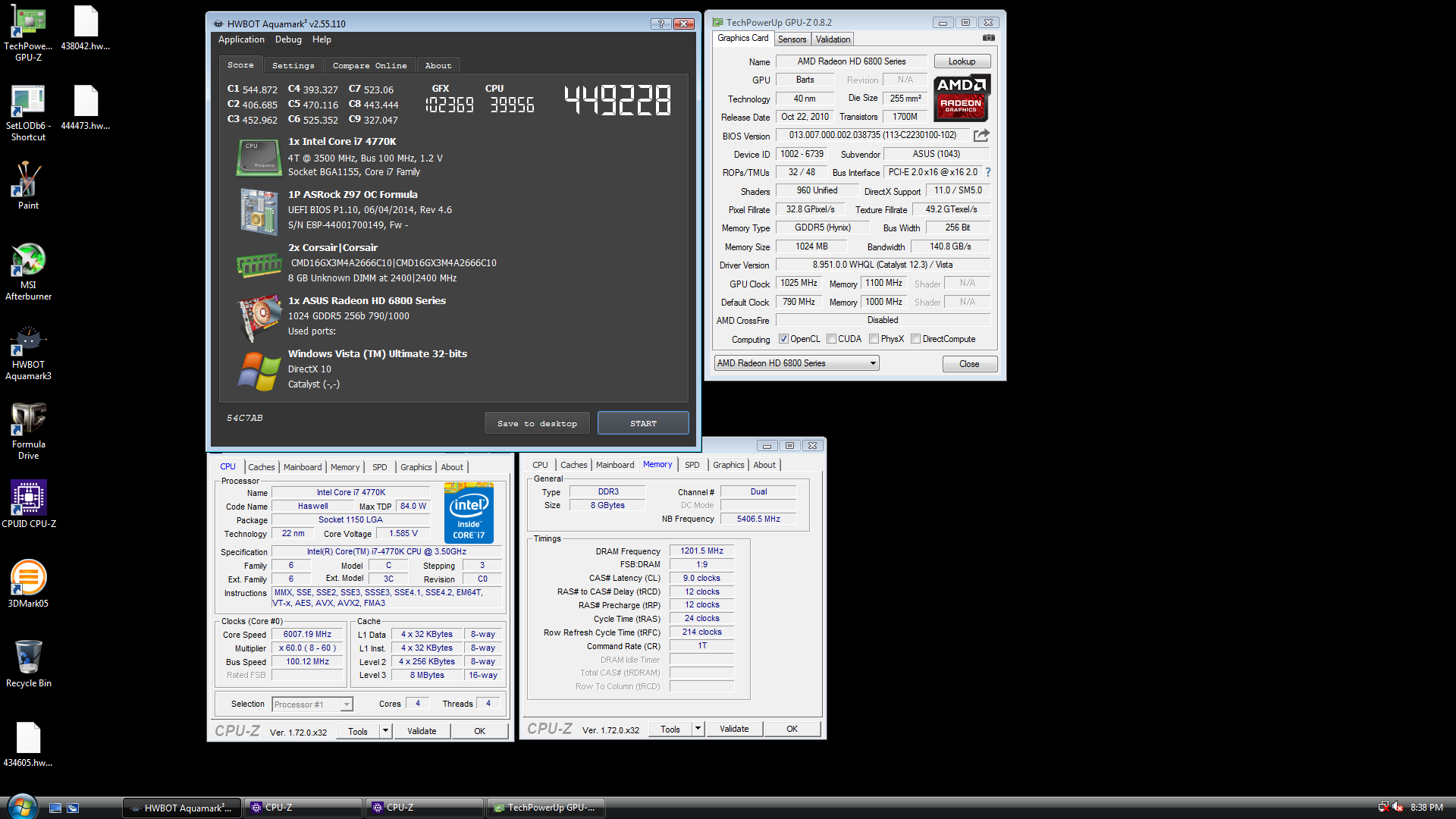Screen dimensions: 1456x819
Task: Click the BIOS export share icon in GPU-Z
Action: pyautogui.click(x=981, y=135)
